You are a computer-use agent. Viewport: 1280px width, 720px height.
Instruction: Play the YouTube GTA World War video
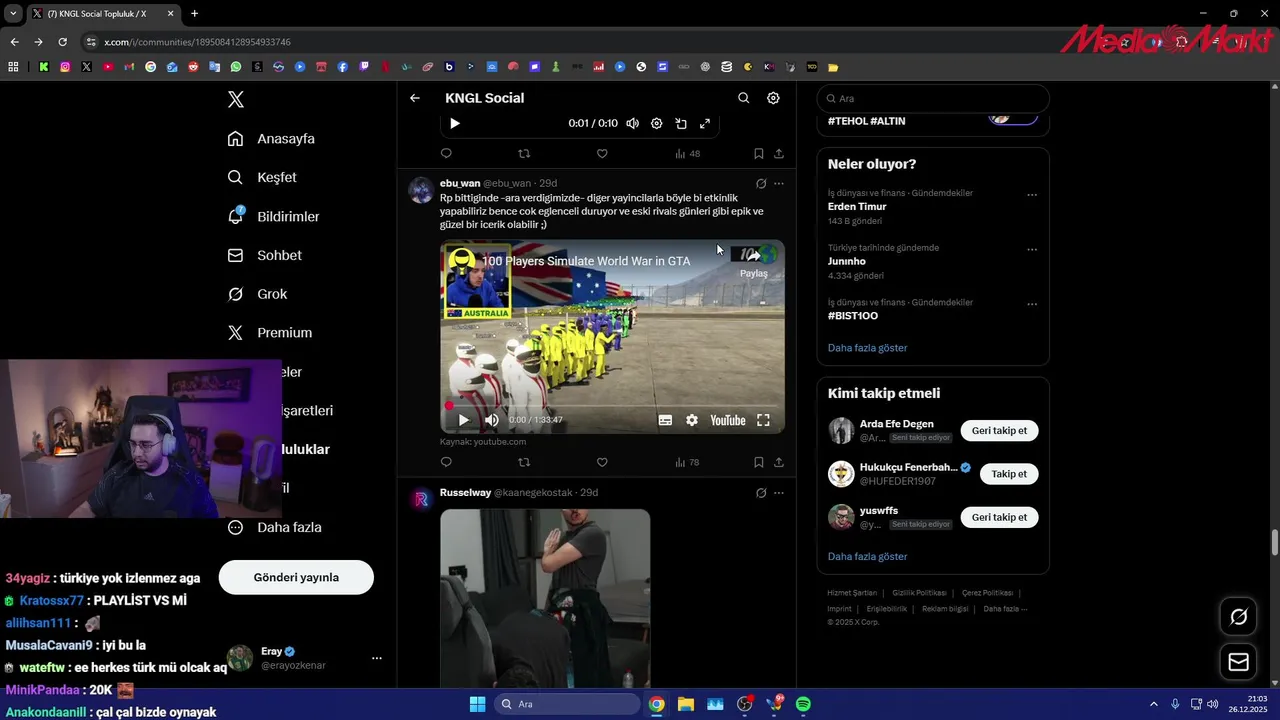(463, 421)
